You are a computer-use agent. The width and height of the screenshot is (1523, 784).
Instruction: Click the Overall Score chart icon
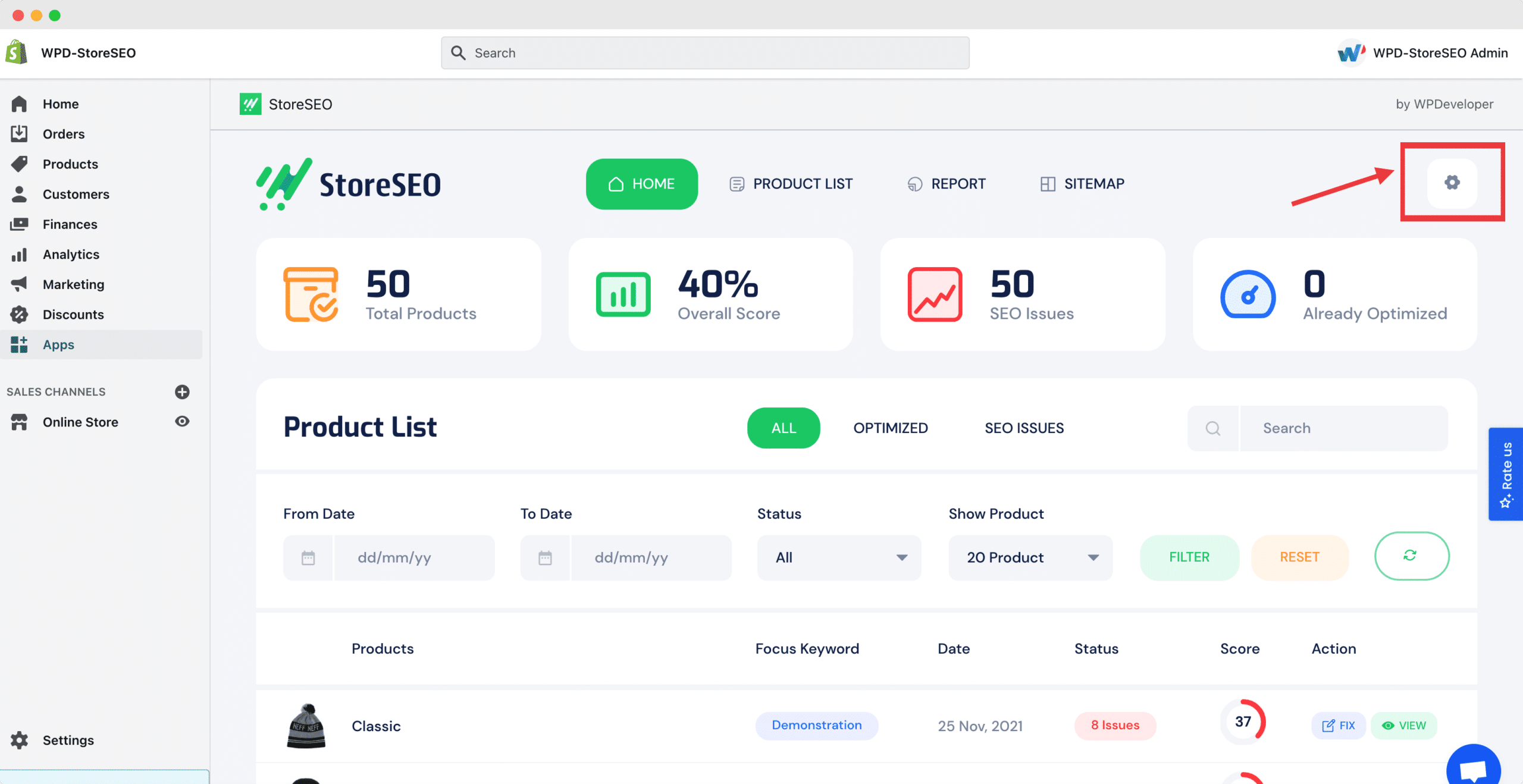pyautogui.click(x=623, y=294)
